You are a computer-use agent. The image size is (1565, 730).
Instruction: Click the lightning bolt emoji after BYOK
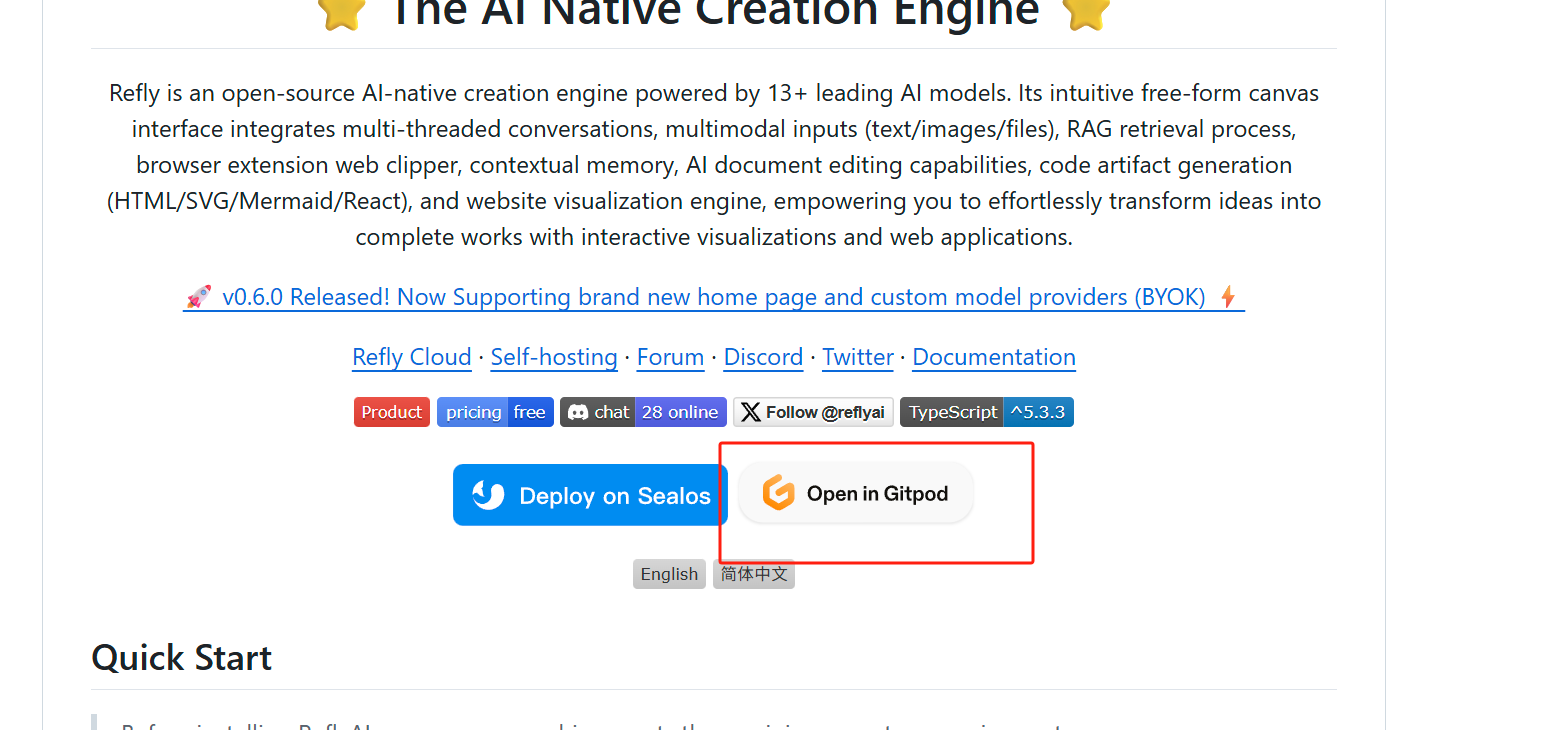(1228, 297)
